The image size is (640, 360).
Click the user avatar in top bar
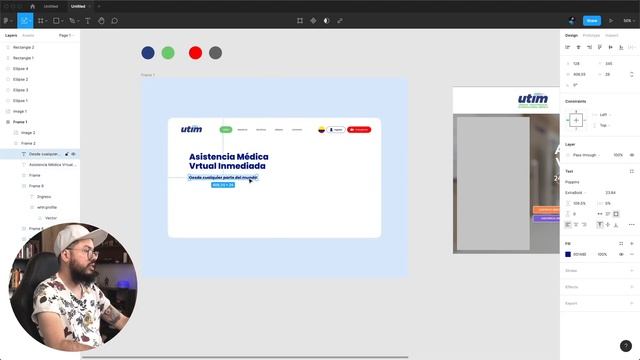tap(571, 20)
